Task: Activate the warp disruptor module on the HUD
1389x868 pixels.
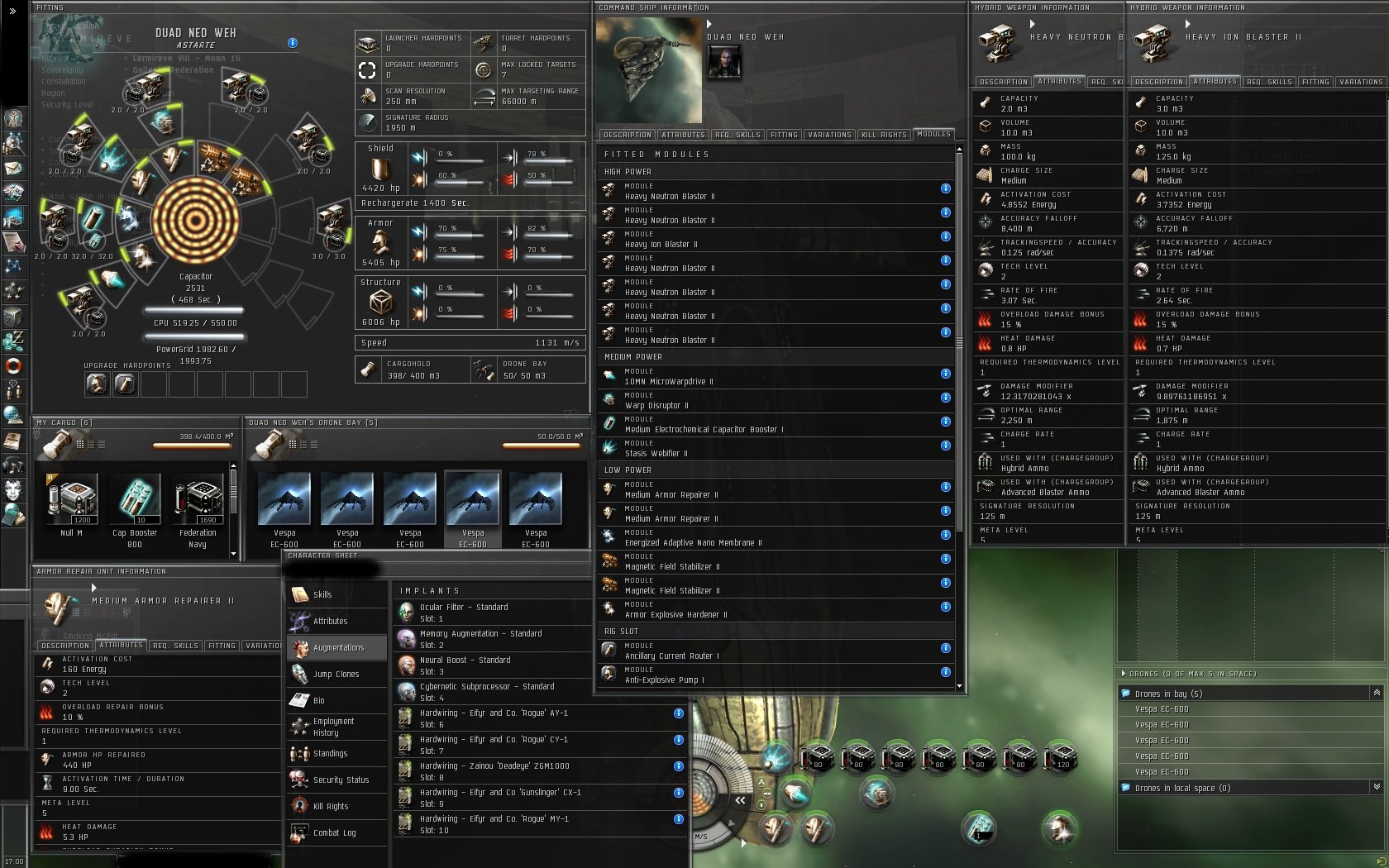Action: (x=876, y=793)
